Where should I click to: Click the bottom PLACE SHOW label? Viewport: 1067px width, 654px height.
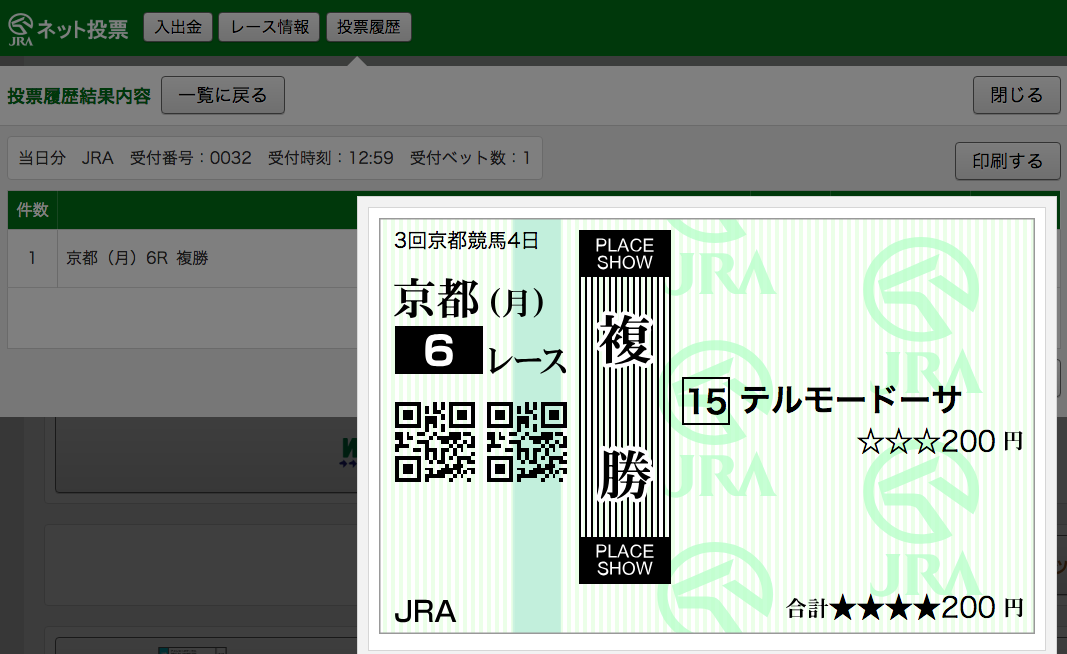pyautogui.click(x=625, y=560)
